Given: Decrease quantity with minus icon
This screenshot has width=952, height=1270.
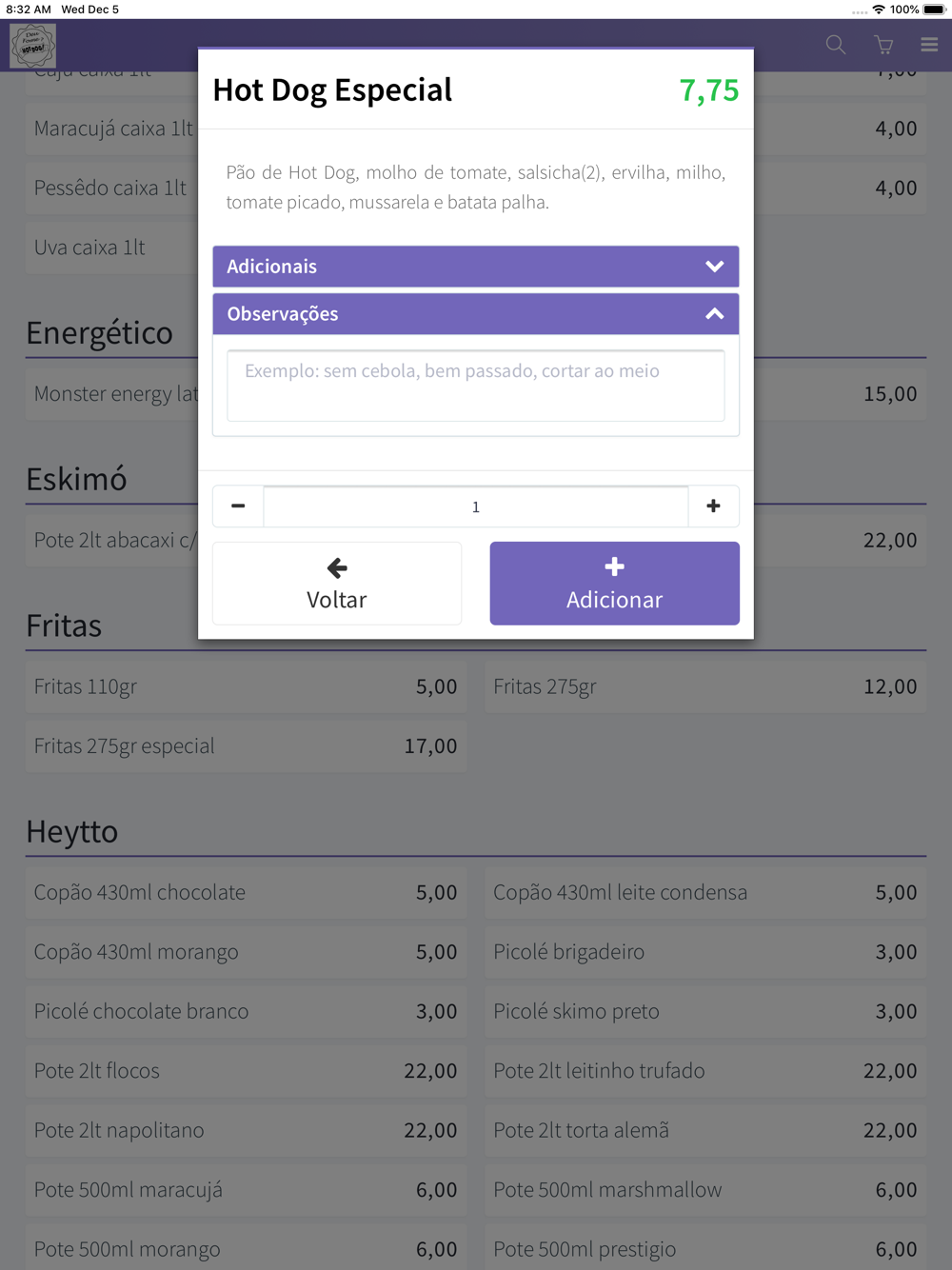Looking at the screenshot, I should click(x=238, y=506).
